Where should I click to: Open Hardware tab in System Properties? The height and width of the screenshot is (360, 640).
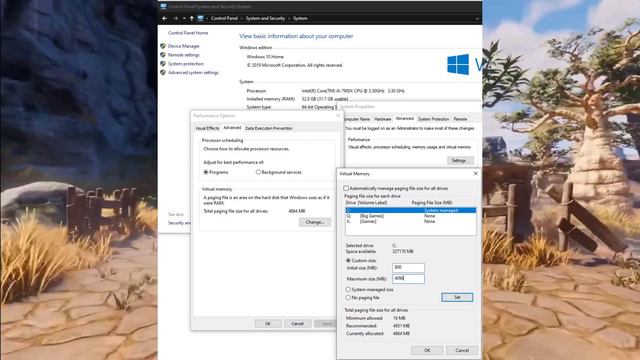pos(382,119)
